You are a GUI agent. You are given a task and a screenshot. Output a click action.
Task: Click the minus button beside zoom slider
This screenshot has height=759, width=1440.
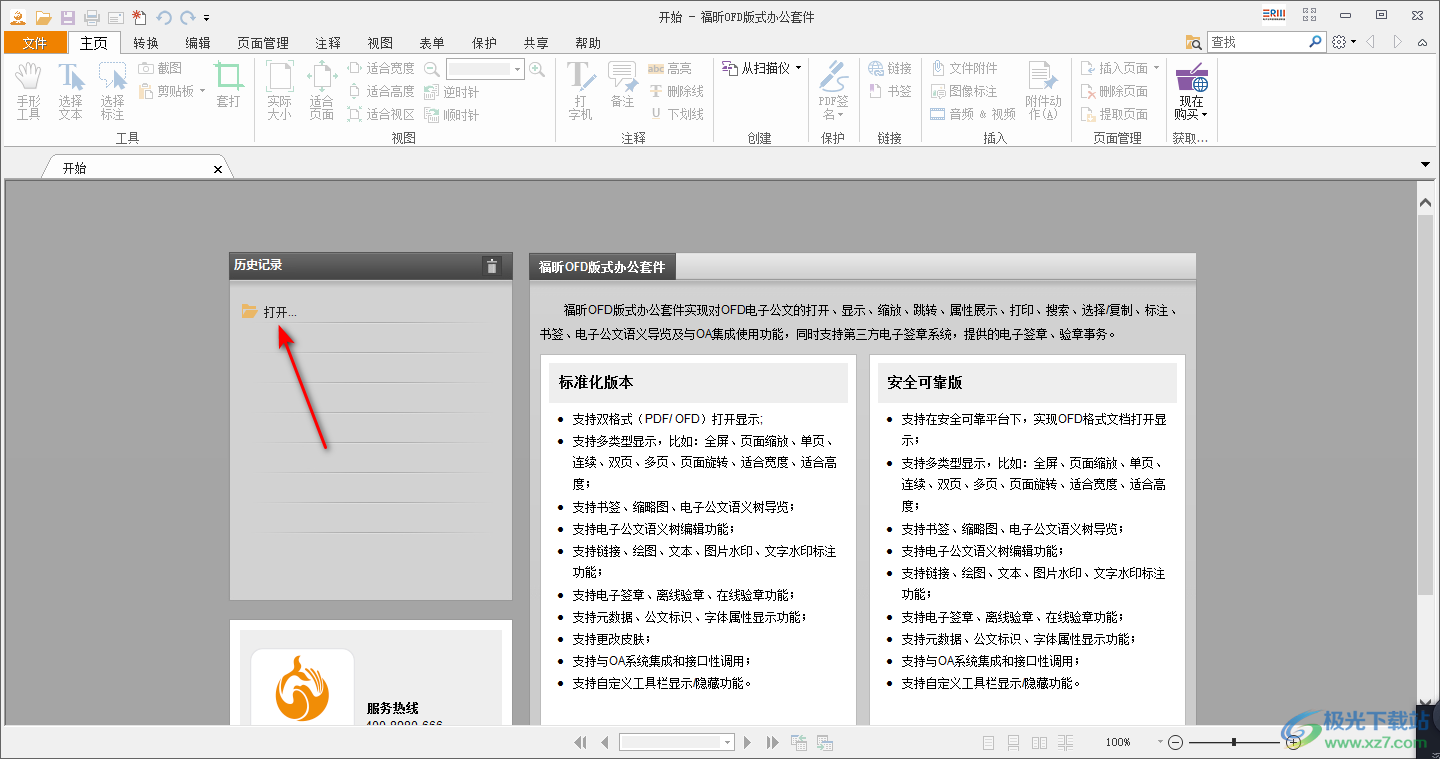tap(1176, 742)
